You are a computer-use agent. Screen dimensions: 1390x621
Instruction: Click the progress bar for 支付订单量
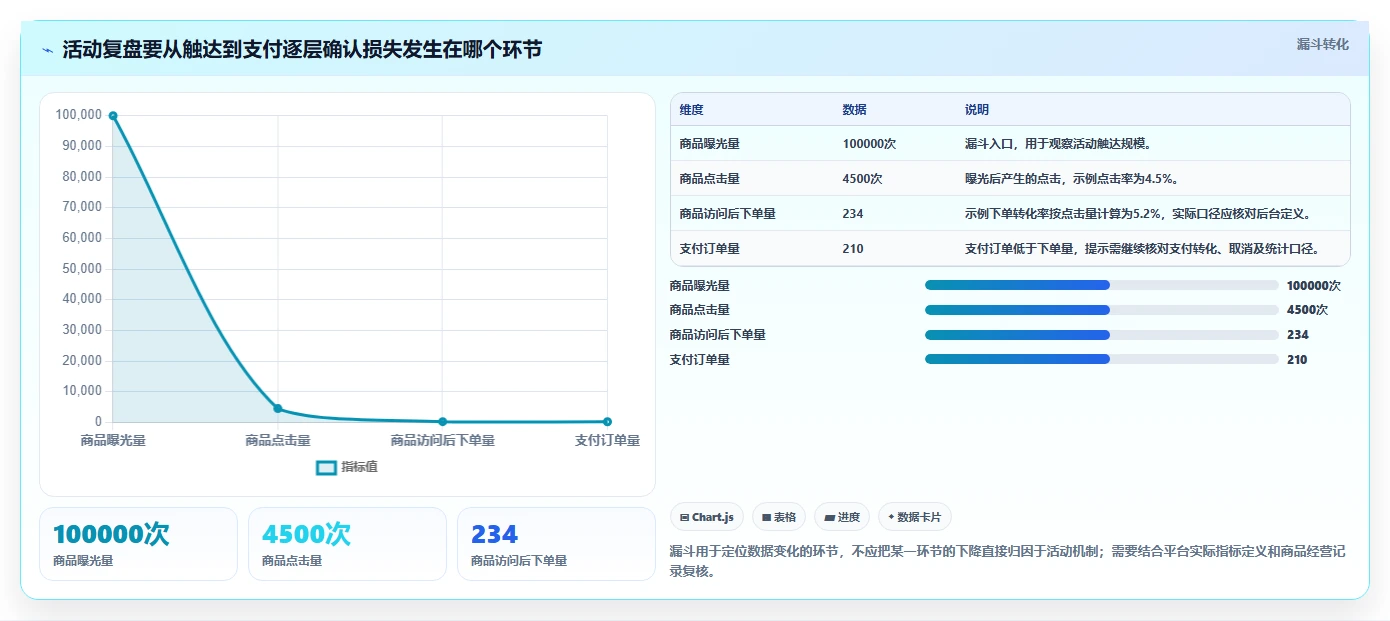coord(1102,359)
